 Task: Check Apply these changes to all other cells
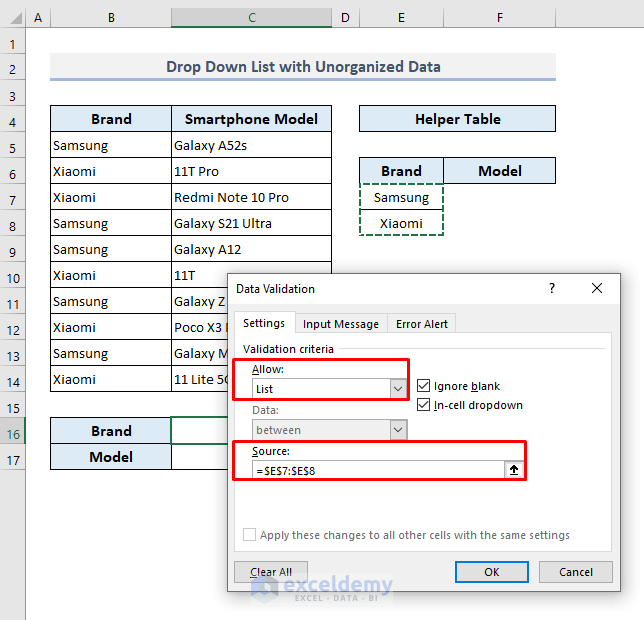(249, 535)
